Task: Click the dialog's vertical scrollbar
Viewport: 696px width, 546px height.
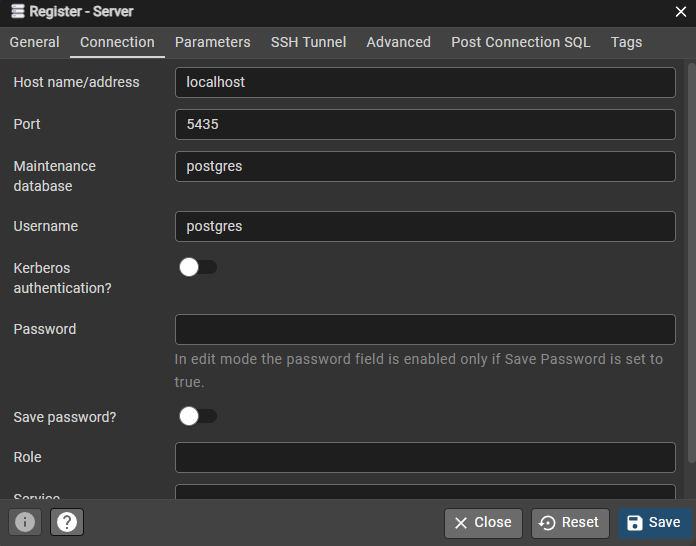Action: tap(692, 263)
